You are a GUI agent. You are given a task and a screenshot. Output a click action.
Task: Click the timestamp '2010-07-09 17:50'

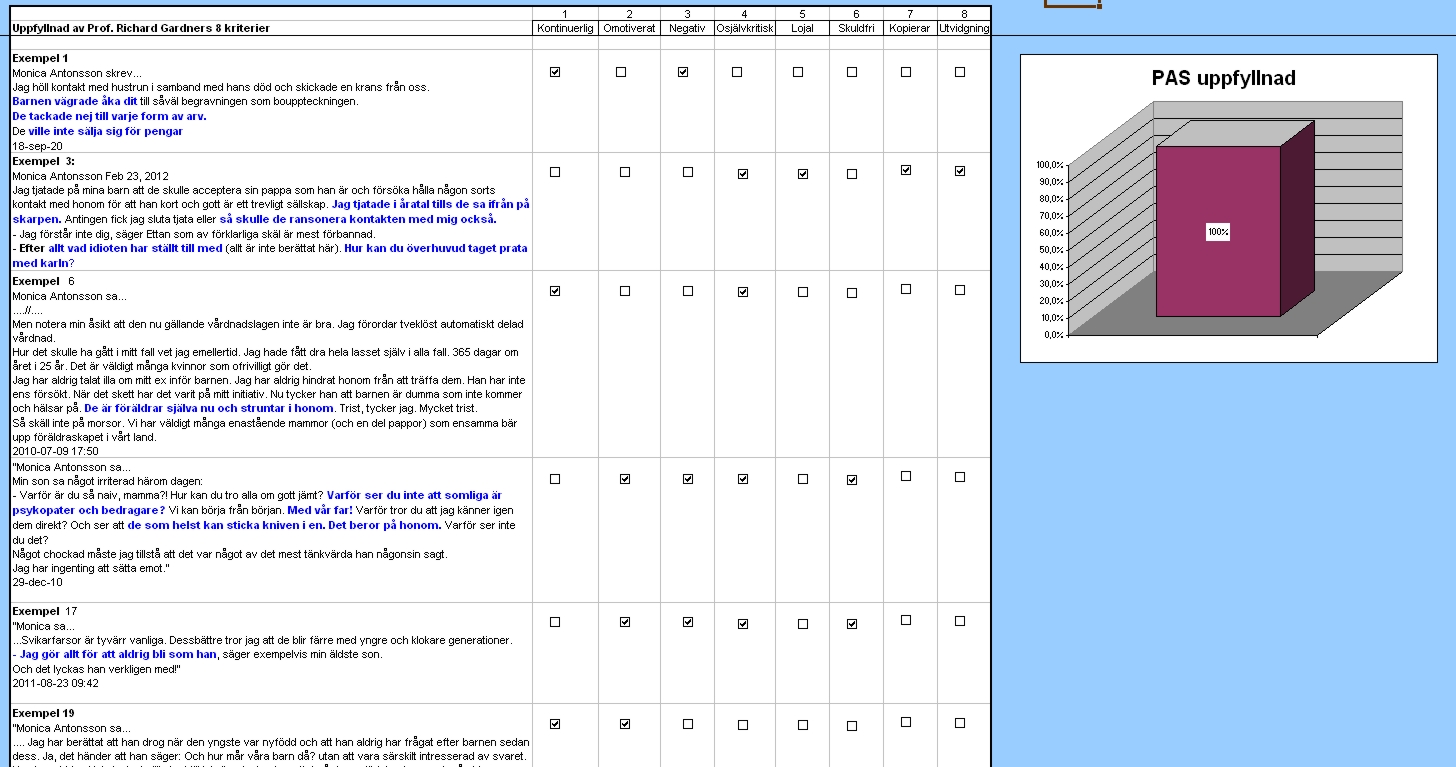(55, 451)
